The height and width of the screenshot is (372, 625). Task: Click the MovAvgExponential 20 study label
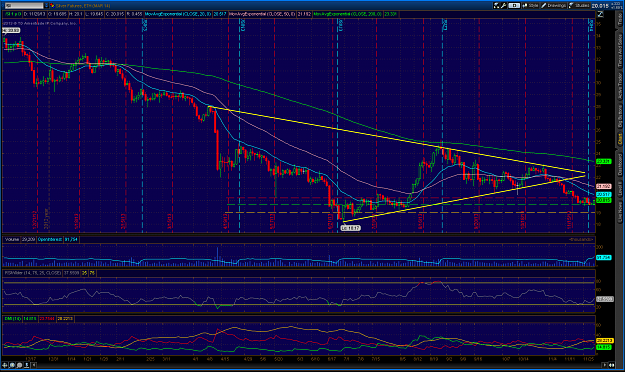coord(178,14)
